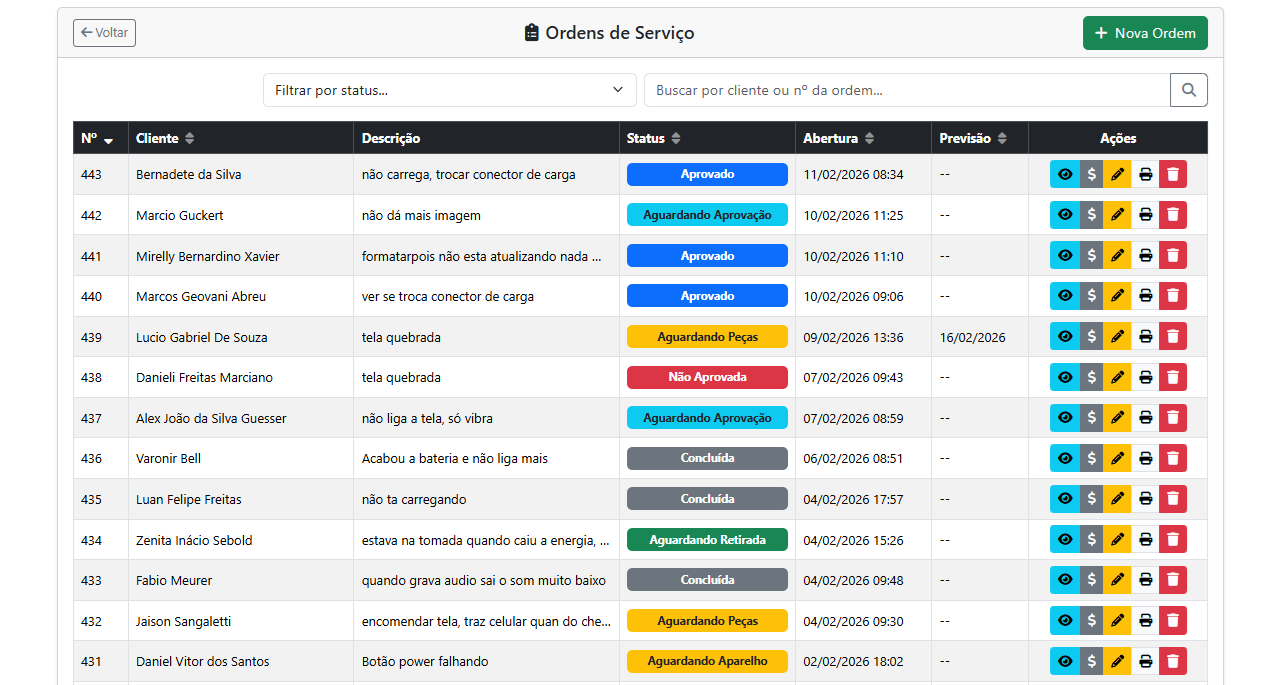This screenshot has width=1283, height=685.
Task: Click the 'Aguardando Peças' badge on order 432
Action: click(707, 620)
